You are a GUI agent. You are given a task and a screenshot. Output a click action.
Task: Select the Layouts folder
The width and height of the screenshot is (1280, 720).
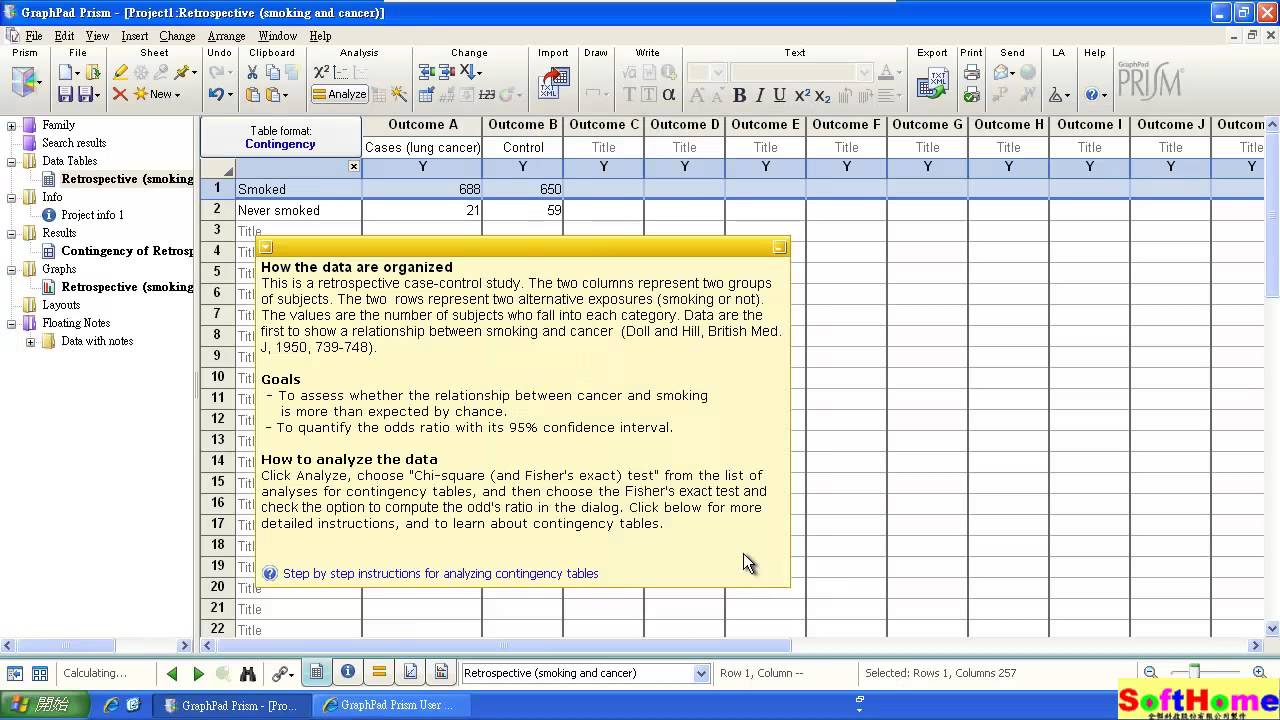coord(61,305)
